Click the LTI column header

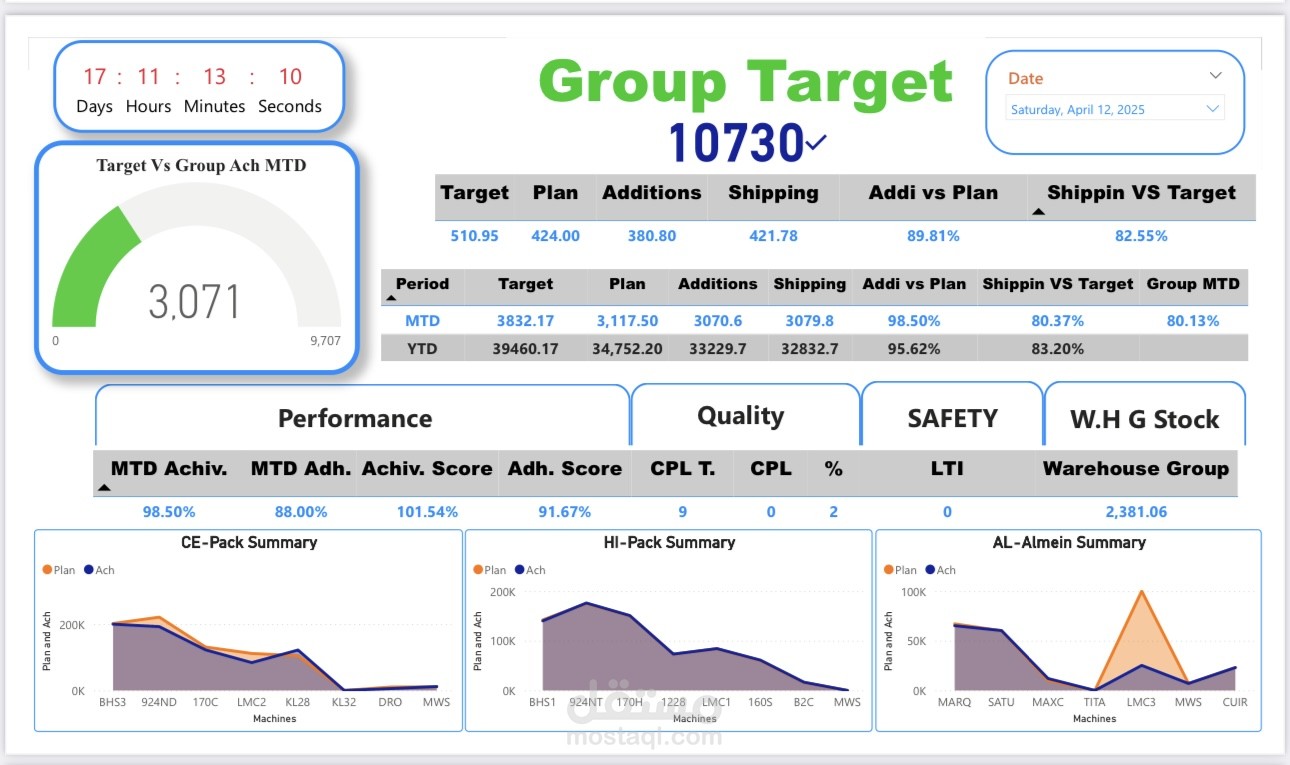946,468
